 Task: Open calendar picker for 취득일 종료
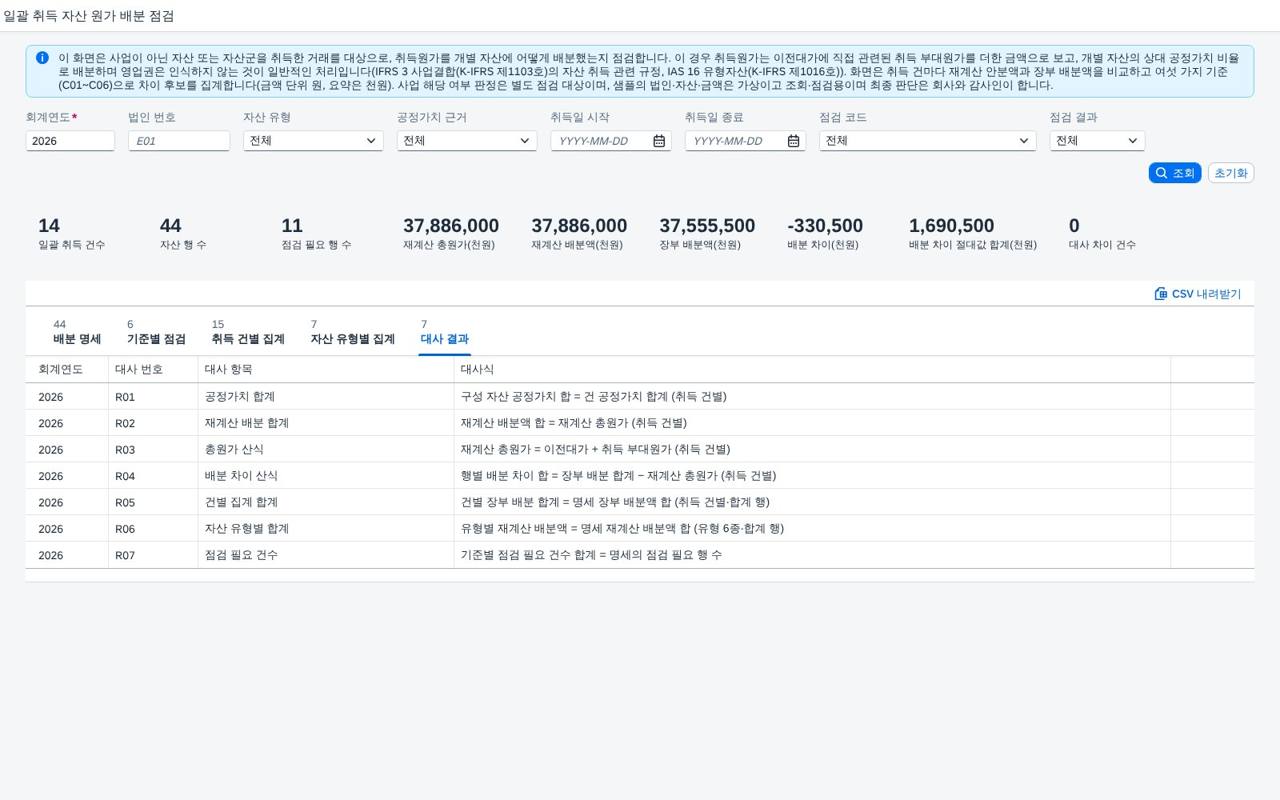(793, 141)
